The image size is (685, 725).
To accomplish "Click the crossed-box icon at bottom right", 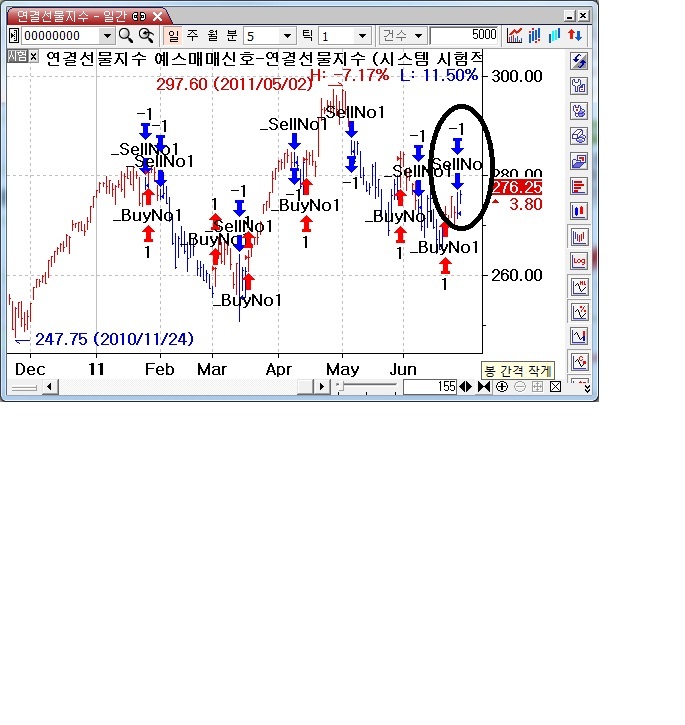I will click(555, 387).
